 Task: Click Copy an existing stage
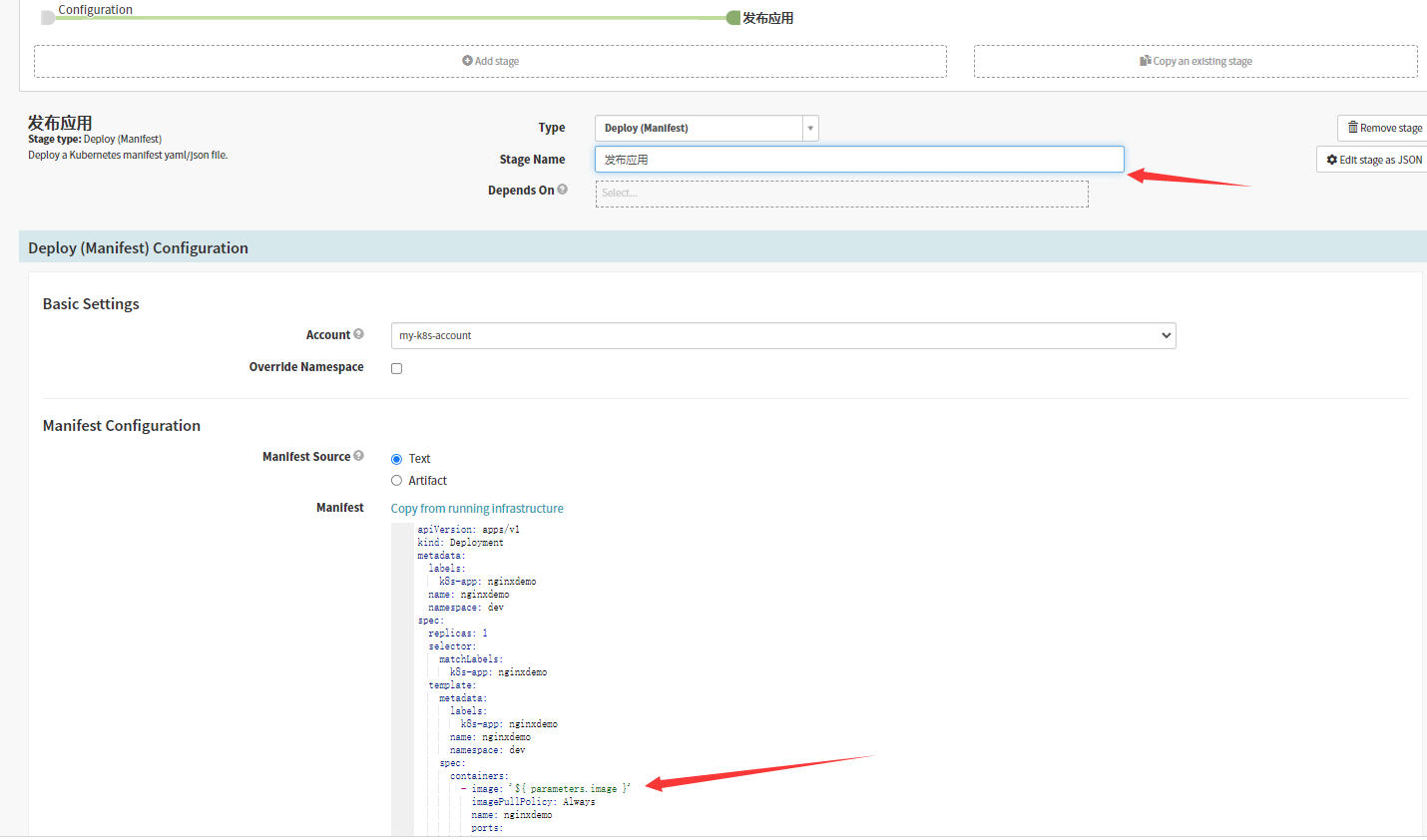click(1195, 61)
